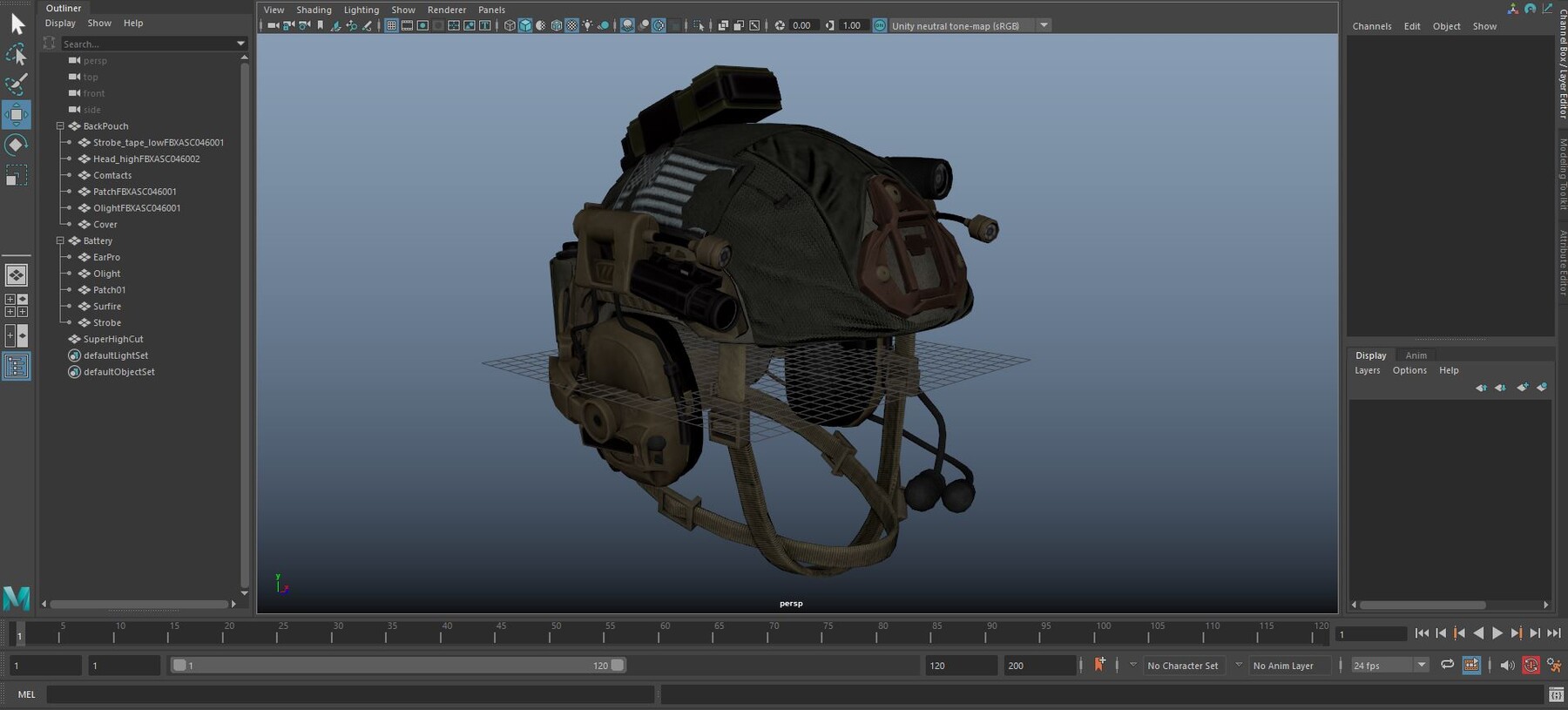The image size is (1568, 710).
Task: Toggle view transform color management icon
Action: point(880,25)
